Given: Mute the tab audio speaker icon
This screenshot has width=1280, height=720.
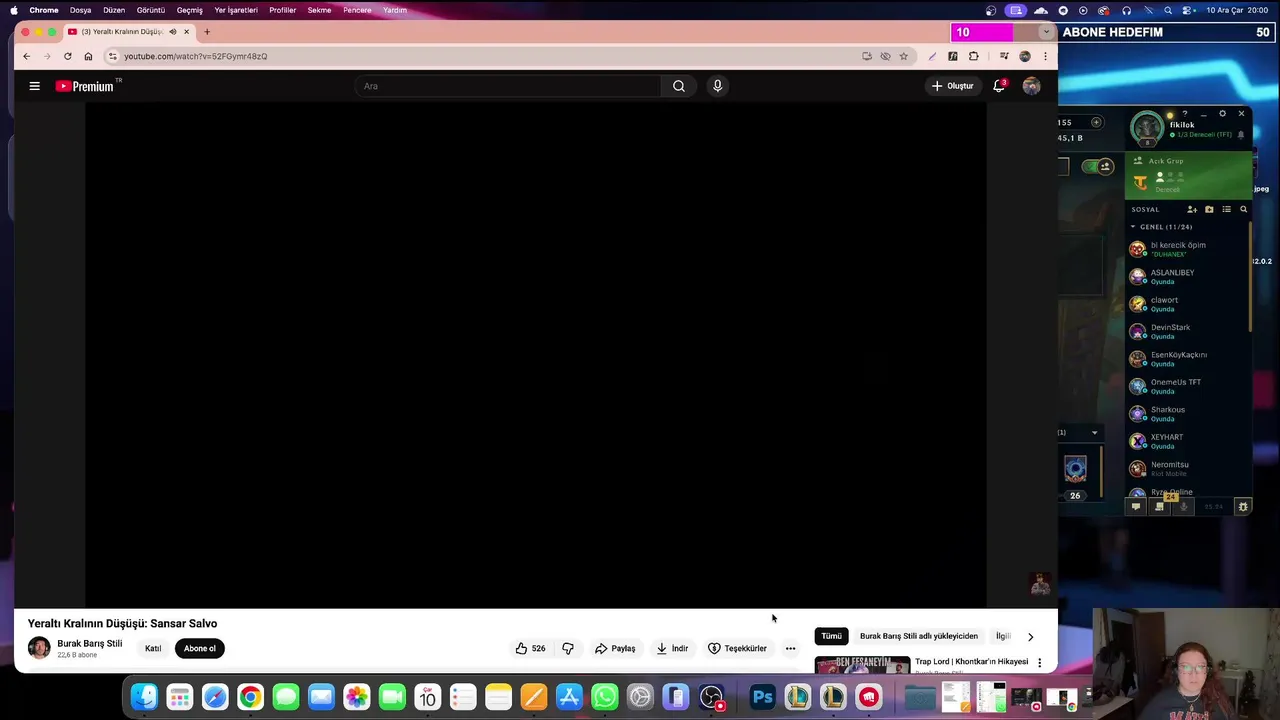Looking at the screenshot, I should [x=173, y=31].
